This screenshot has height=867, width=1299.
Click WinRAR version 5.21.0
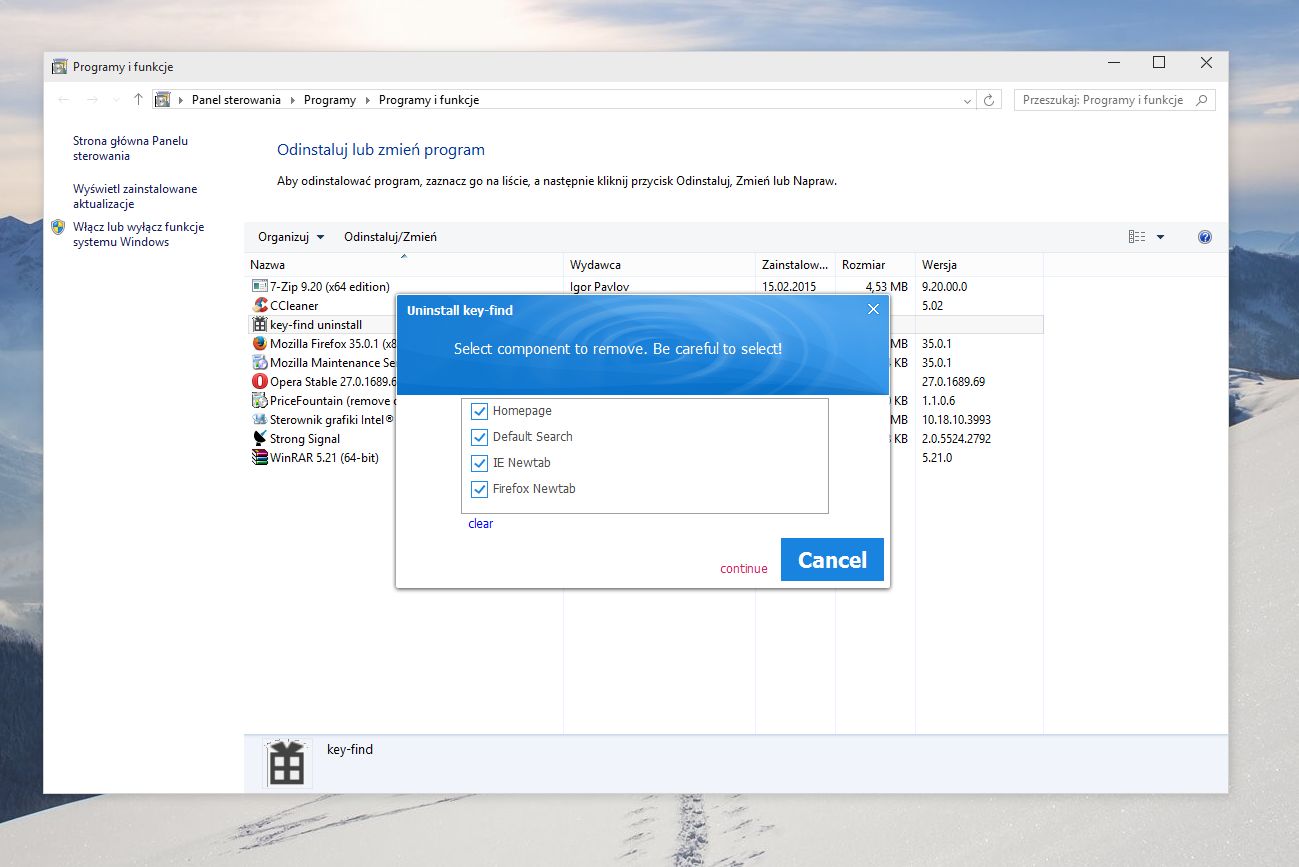point(937,458)
